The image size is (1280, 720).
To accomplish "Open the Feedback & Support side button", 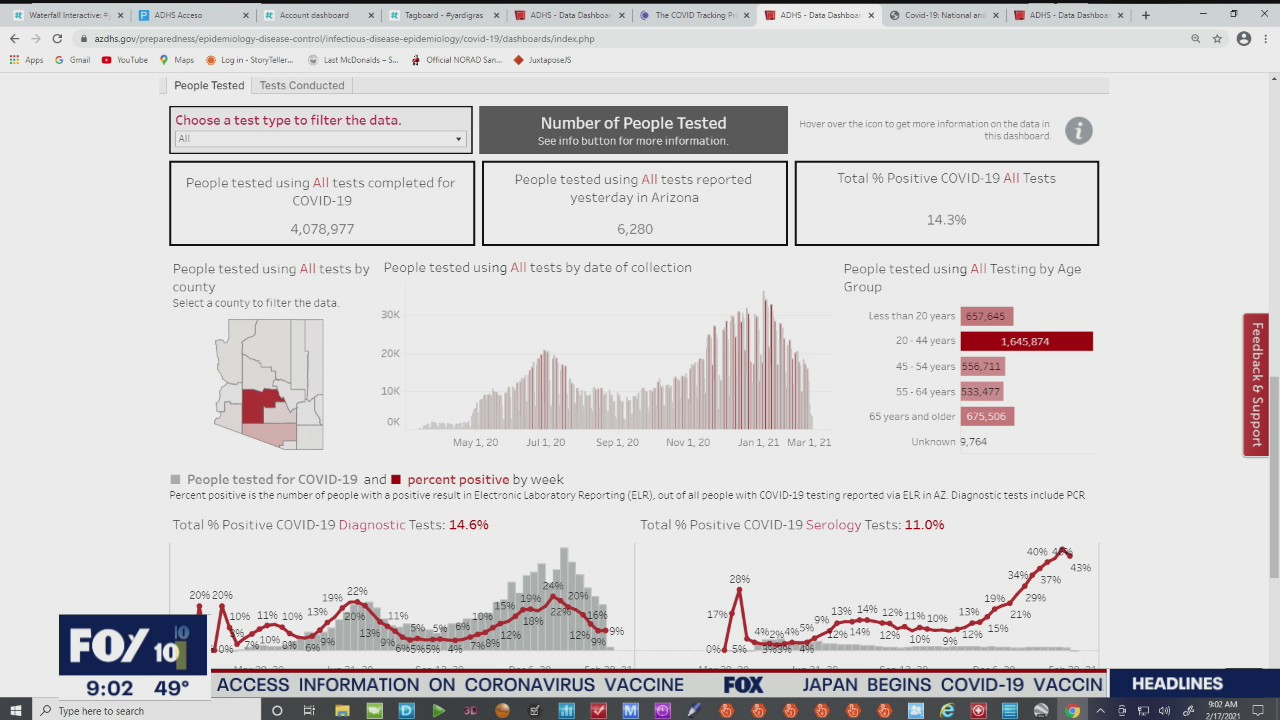I will point(1256,385).
